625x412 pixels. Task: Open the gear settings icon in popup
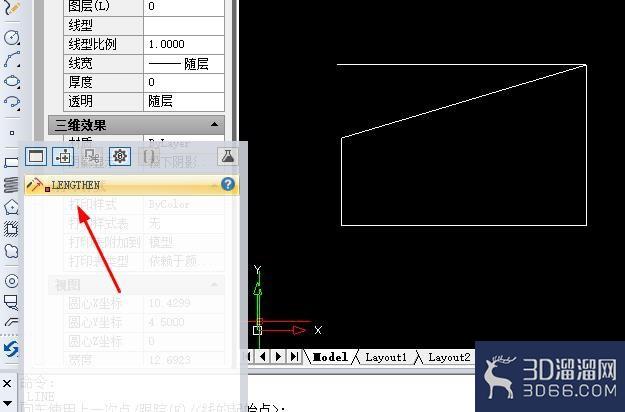point(120,156)
